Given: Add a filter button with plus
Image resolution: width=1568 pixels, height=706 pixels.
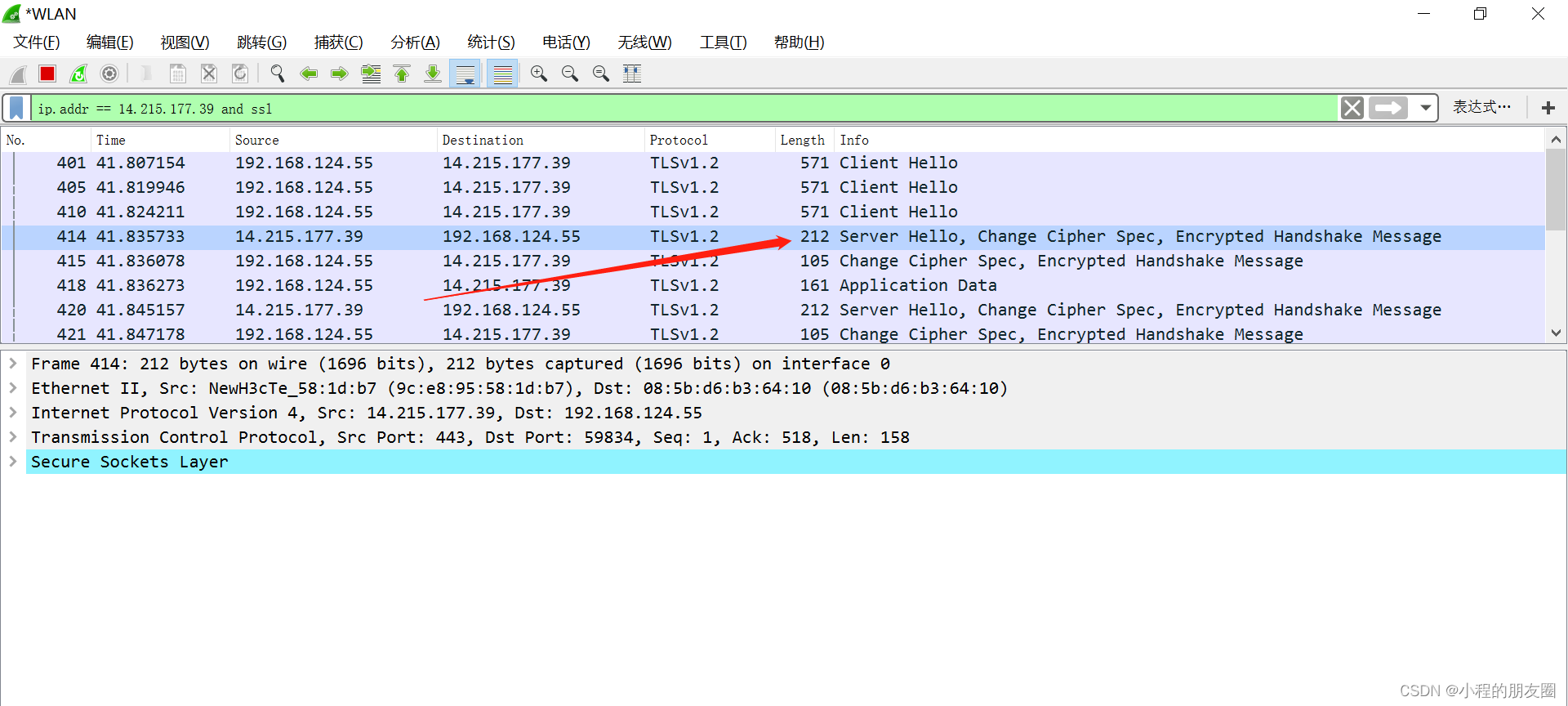Looking at the screenshot, I should click(x=1548, y=108).
